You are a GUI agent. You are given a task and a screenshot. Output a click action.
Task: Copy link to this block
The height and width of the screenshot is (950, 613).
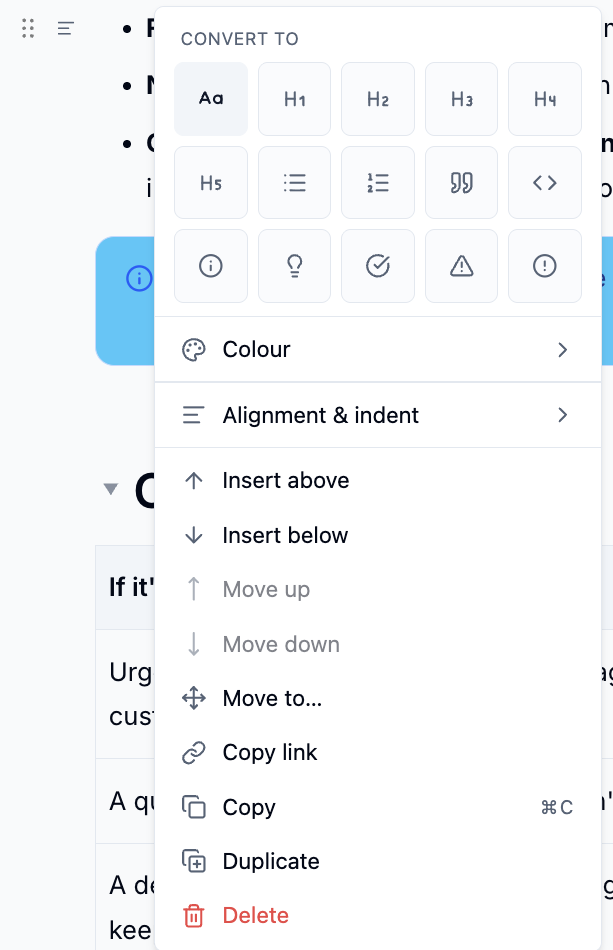tap(378, 752)
